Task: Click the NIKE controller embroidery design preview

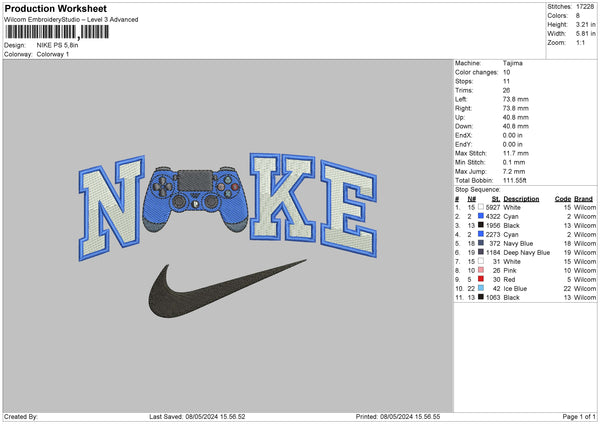Action: [x=228, y=234]
